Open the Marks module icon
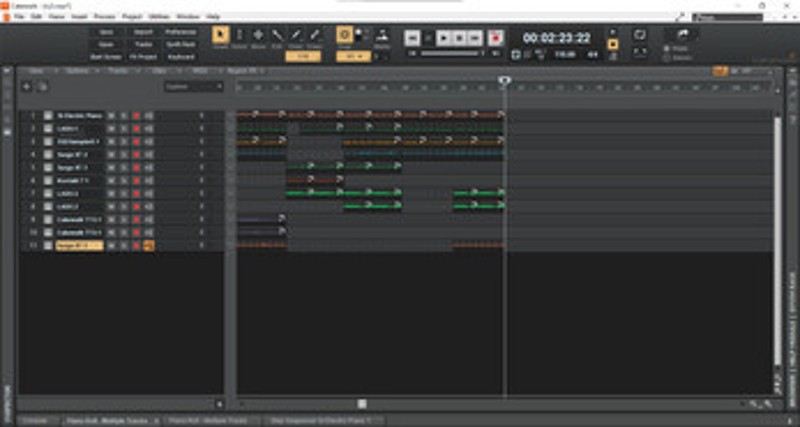800x427 pixels. pos(382,35)
